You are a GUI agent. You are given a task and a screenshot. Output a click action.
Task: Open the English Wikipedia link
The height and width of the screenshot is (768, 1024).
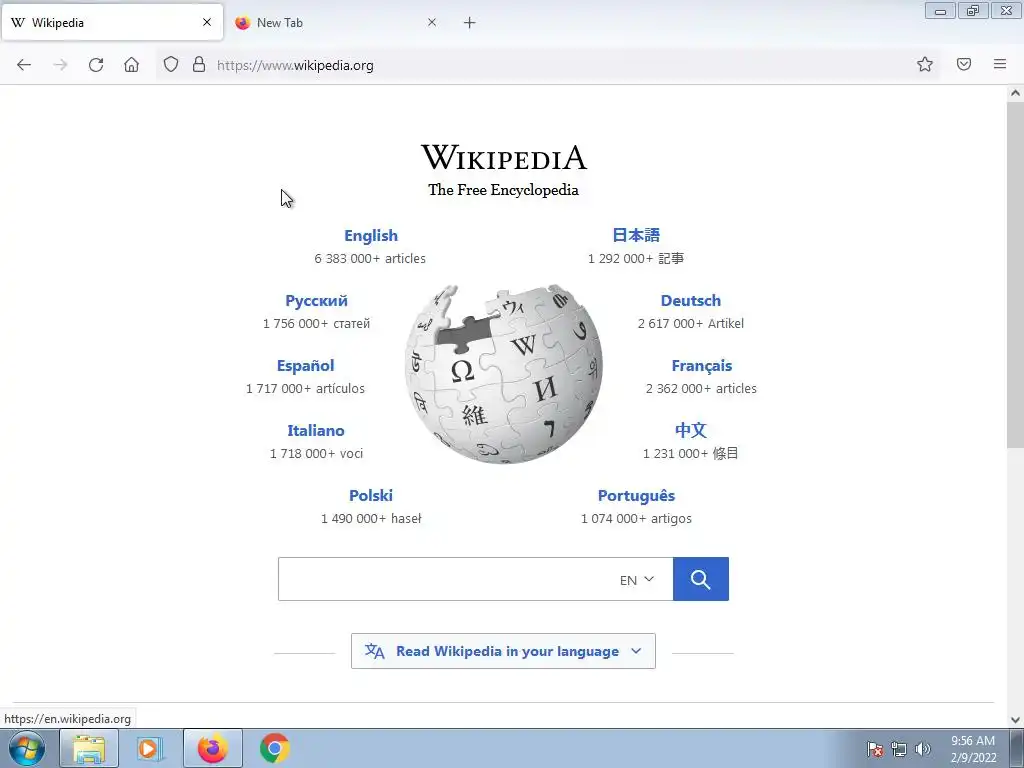click(371, 236)
